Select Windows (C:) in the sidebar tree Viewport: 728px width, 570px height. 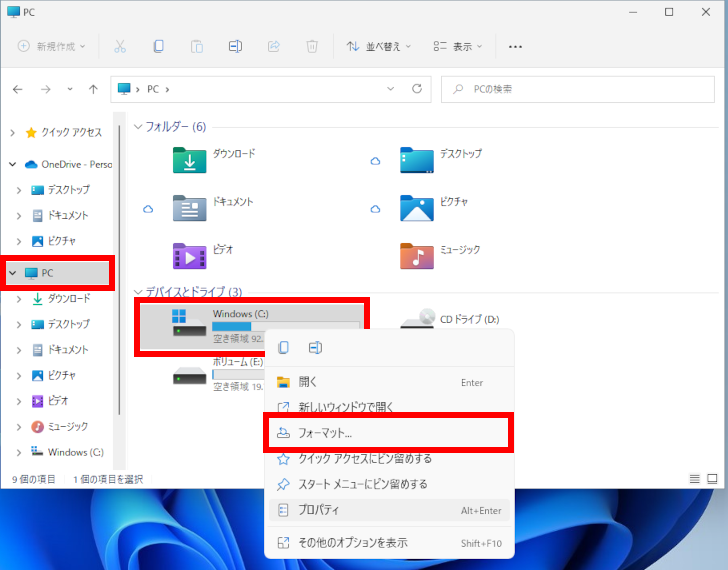click(67, 452)
